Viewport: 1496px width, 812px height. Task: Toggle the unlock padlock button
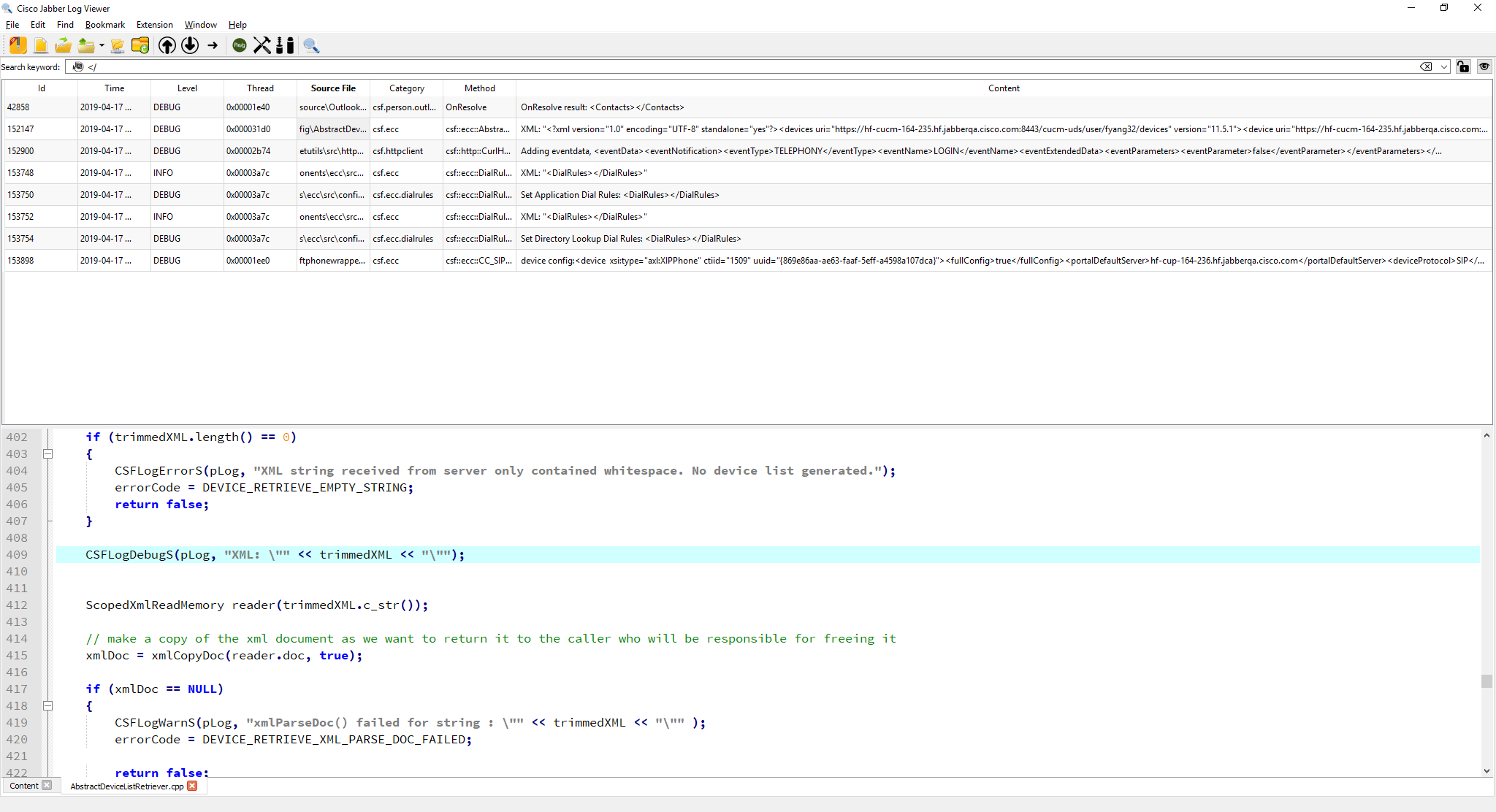[1462, 66]
